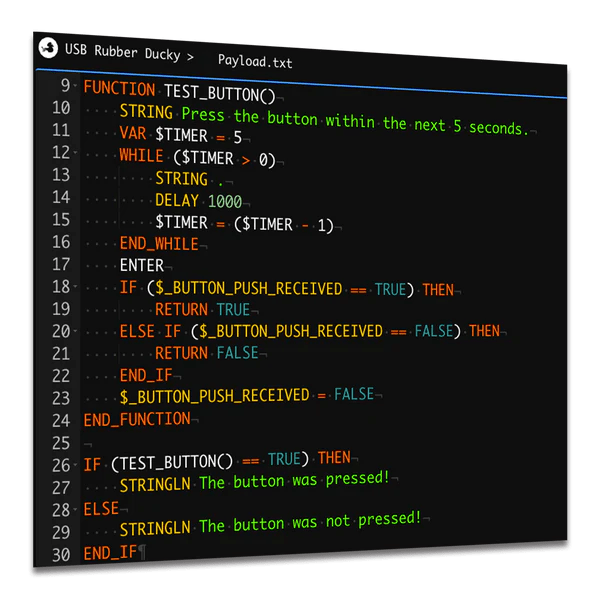Click the rubber duck logo icon
Screen dimensions: 600x600
pyautogui.click(x=48, y=48)
